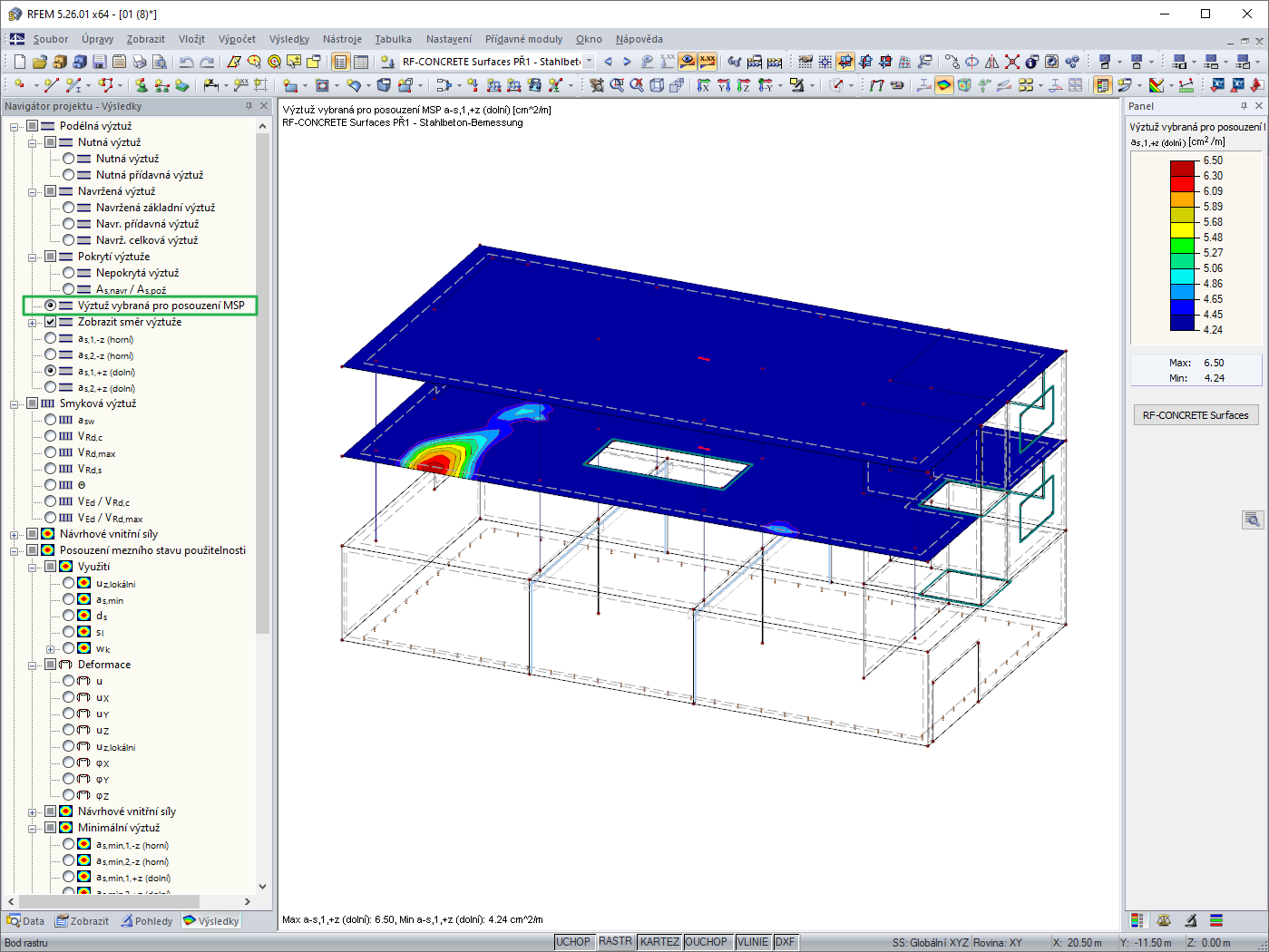Toggle the color panel control icon
1269x952 pixels.
pyautogui.click(x=1103, y=85)
